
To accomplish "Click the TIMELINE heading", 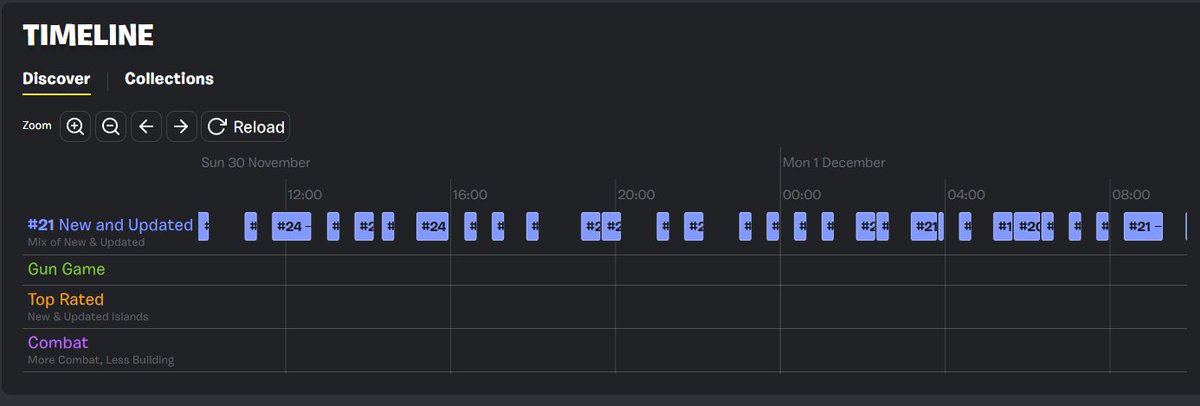I will click(88, 36).
